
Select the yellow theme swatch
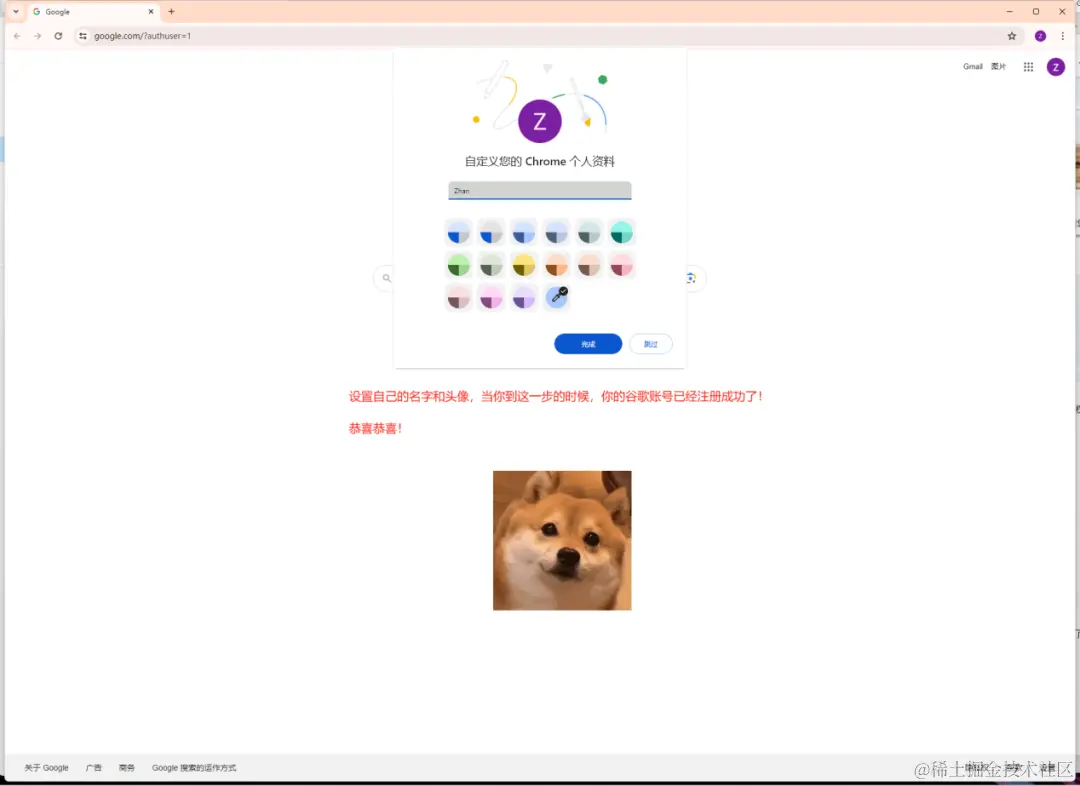(523, 265)
